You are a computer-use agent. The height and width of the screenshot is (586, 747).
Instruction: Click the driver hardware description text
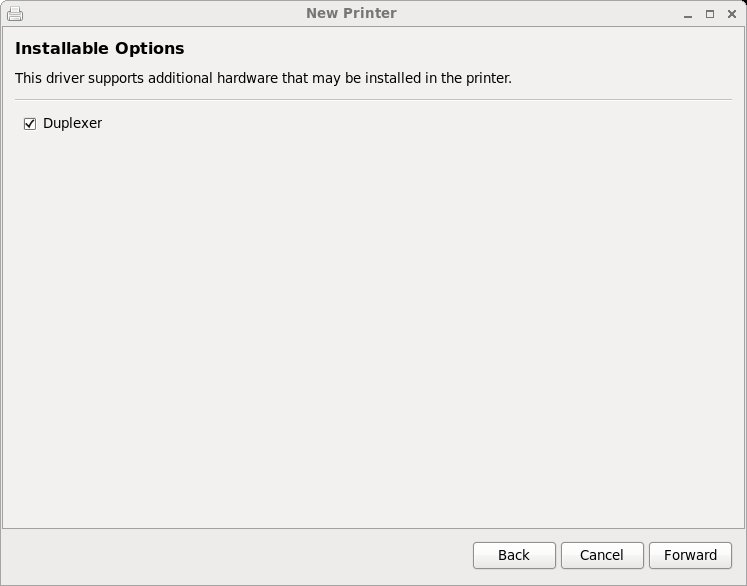pyautogui.click(x=263, y=78)
